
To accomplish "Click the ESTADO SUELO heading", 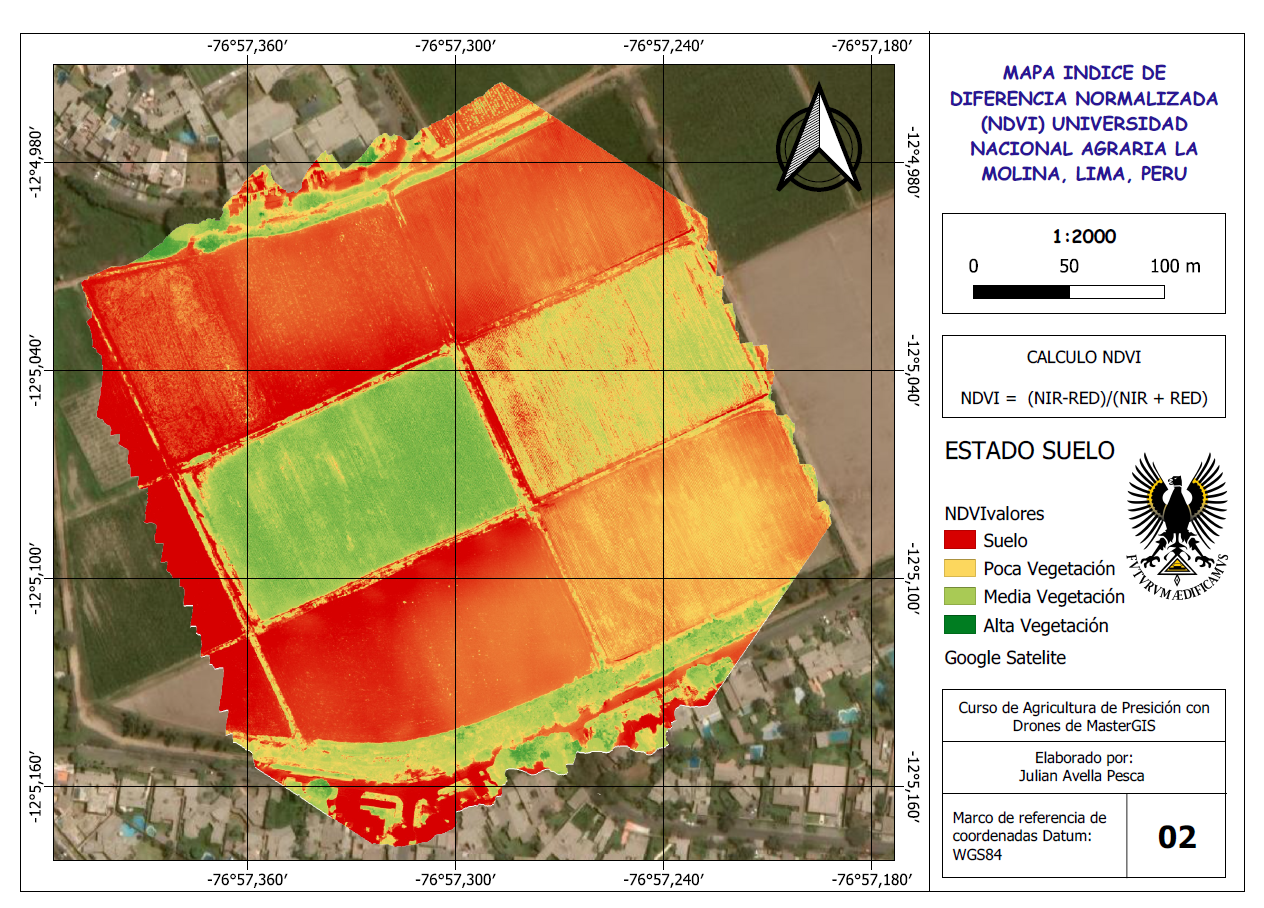I will tap(1029, 451).
